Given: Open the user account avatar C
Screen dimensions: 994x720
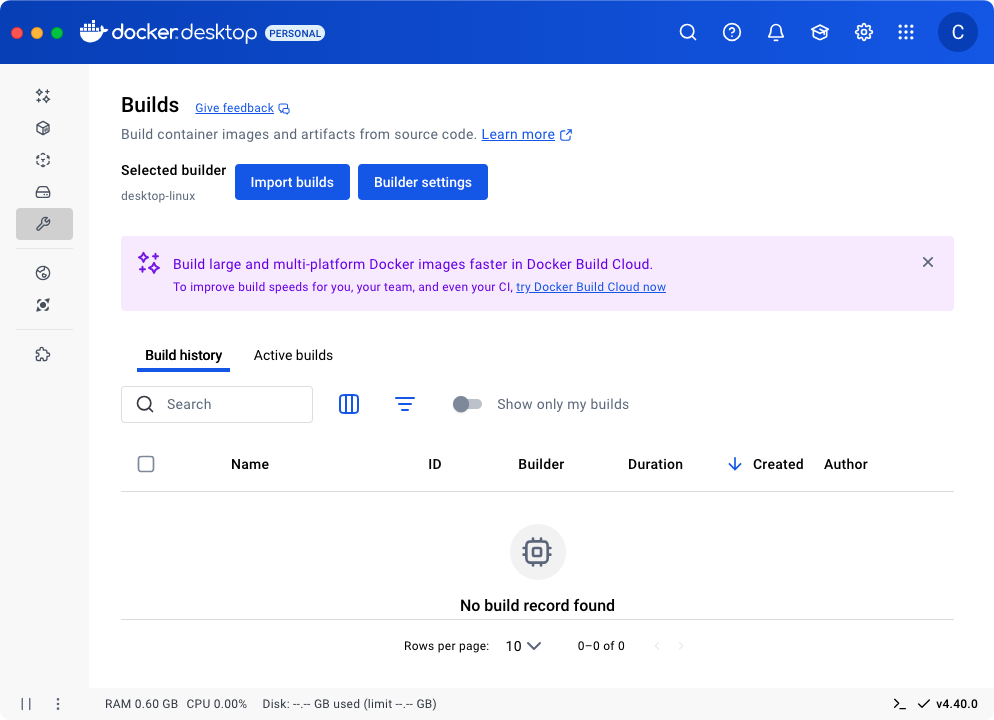Looking at the screenshot, I should [957, 32].
